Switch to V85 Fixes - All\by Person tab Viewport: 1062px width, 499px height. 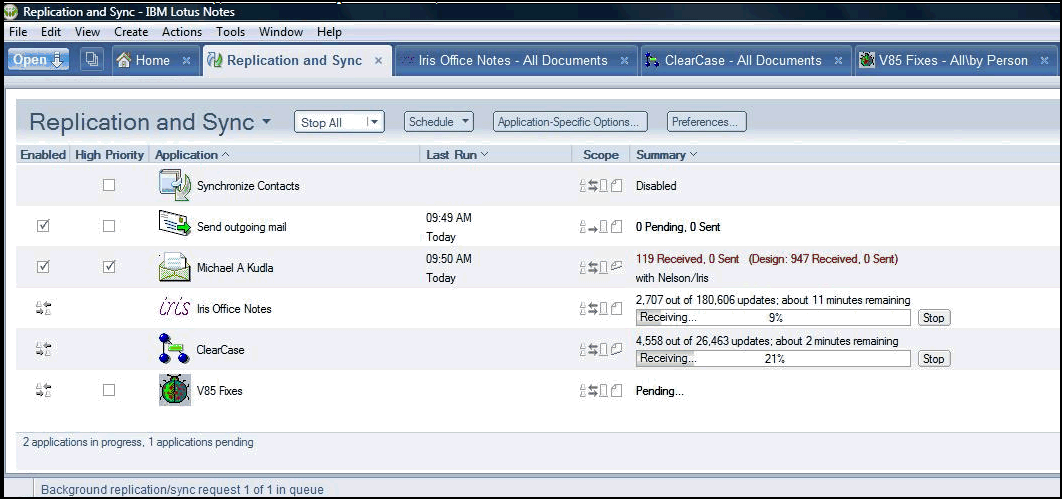(x=955, y=60)
